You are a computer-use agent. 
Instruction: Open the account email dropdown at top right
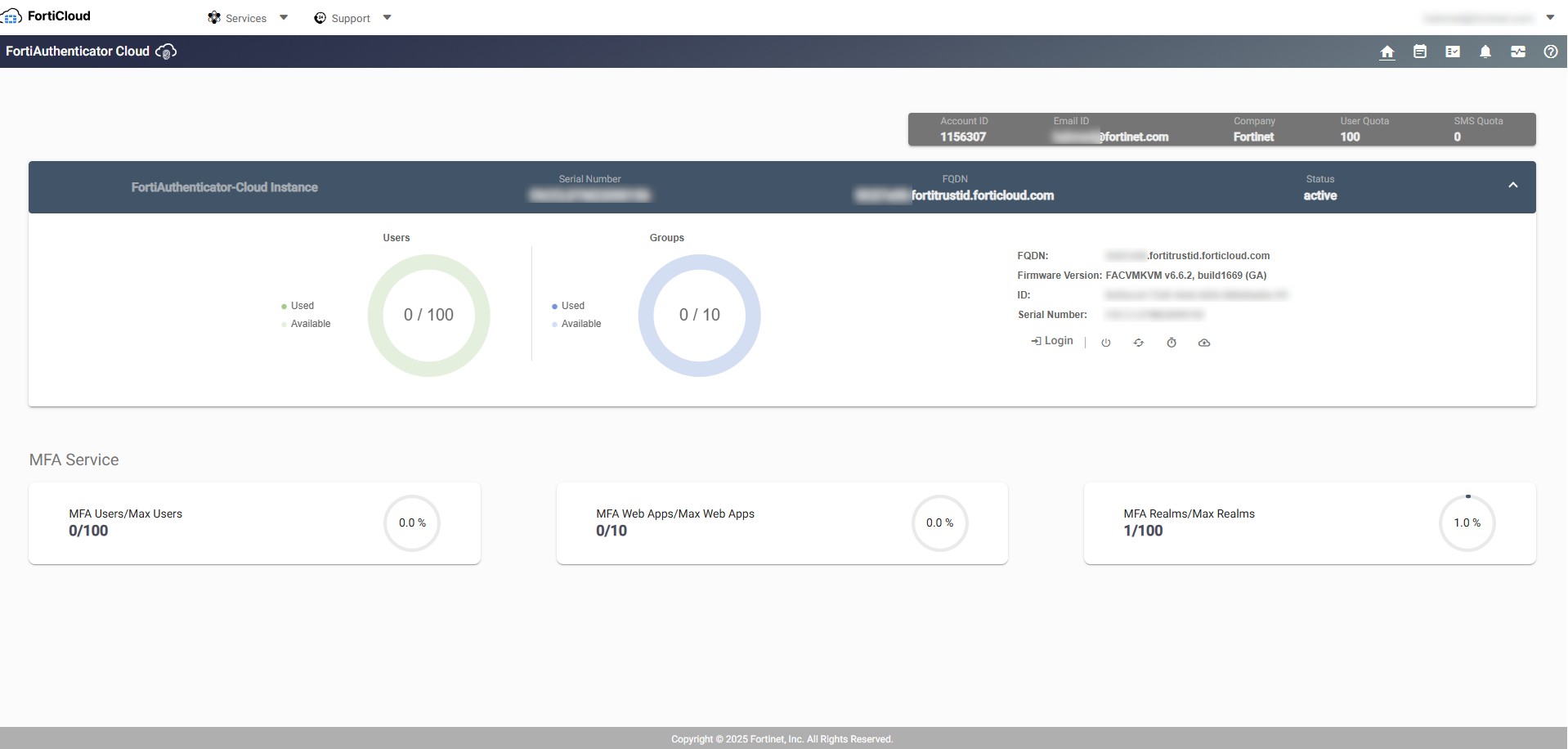(x=1551, y=16)
